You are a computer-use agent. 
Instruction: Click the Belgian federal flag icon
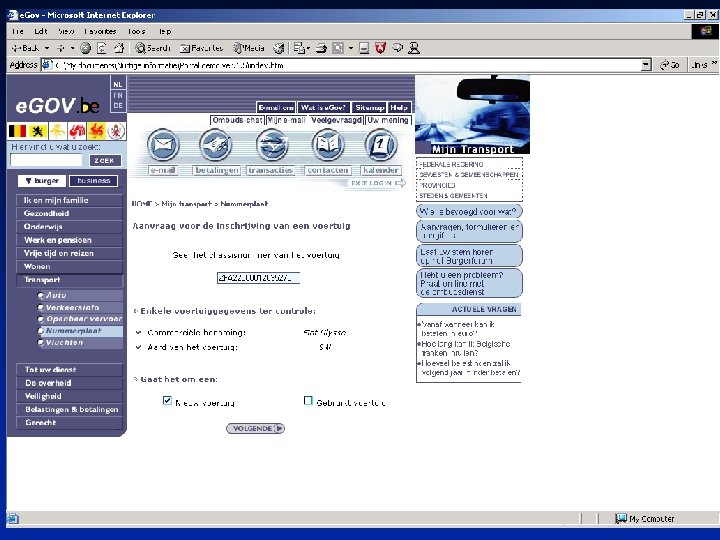pos(17,131)
